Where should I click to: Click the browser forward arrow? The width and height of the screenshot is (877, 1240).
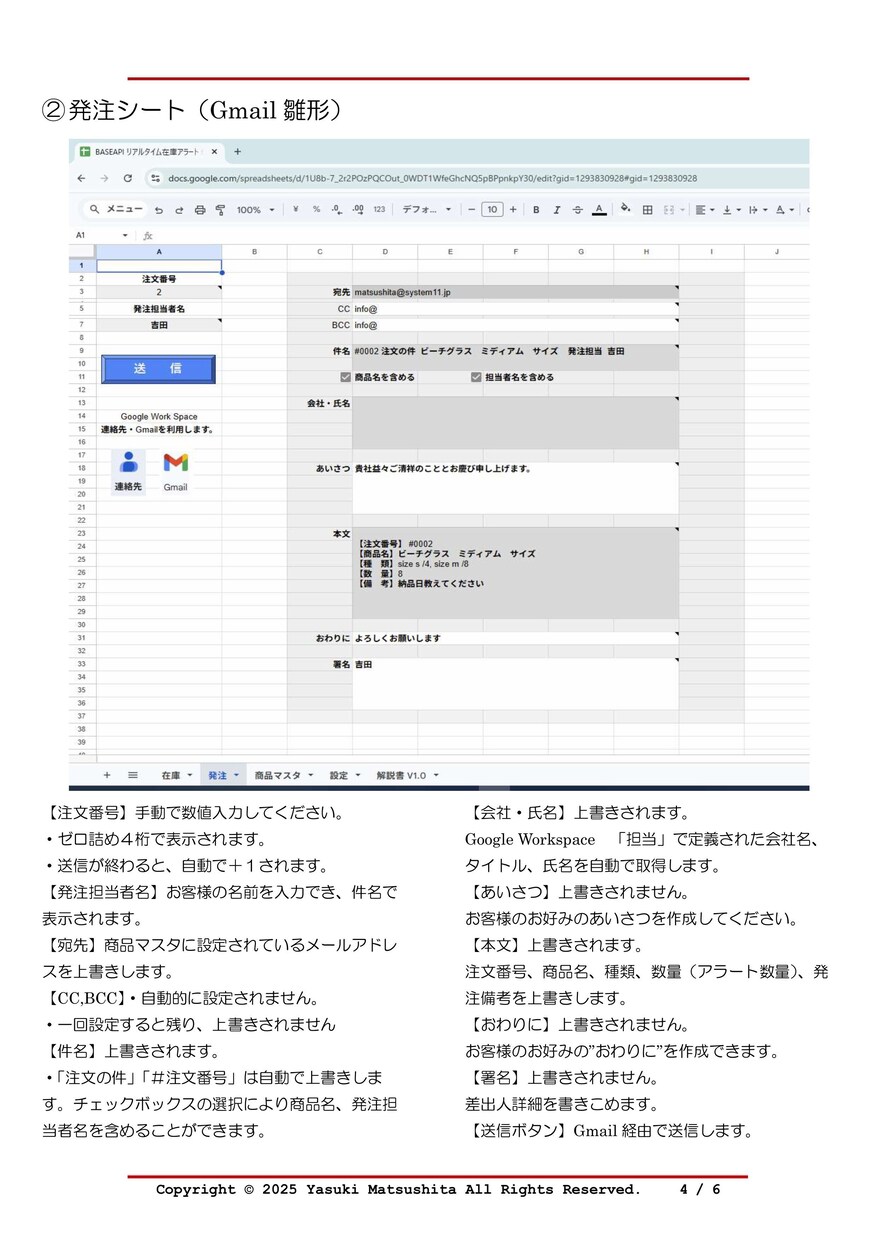pyautogui.click(x=104, y=178)
